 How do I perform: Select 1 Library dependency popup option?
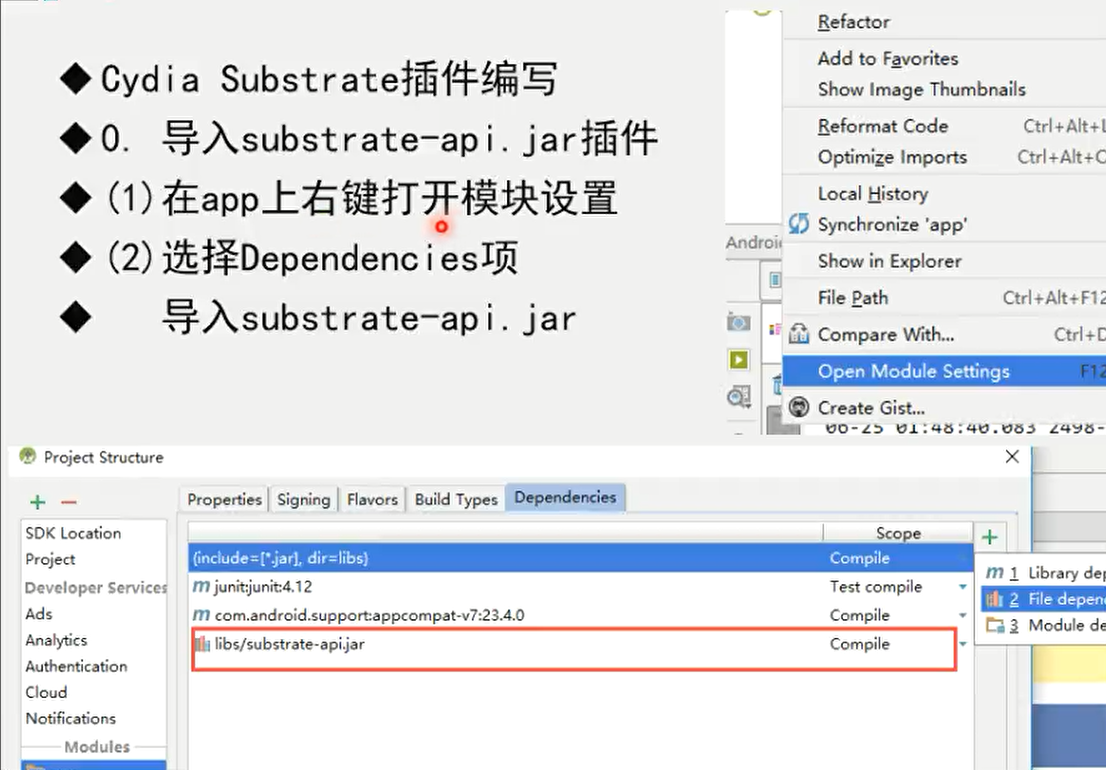pyautogui.click(x=1043, y=573)
